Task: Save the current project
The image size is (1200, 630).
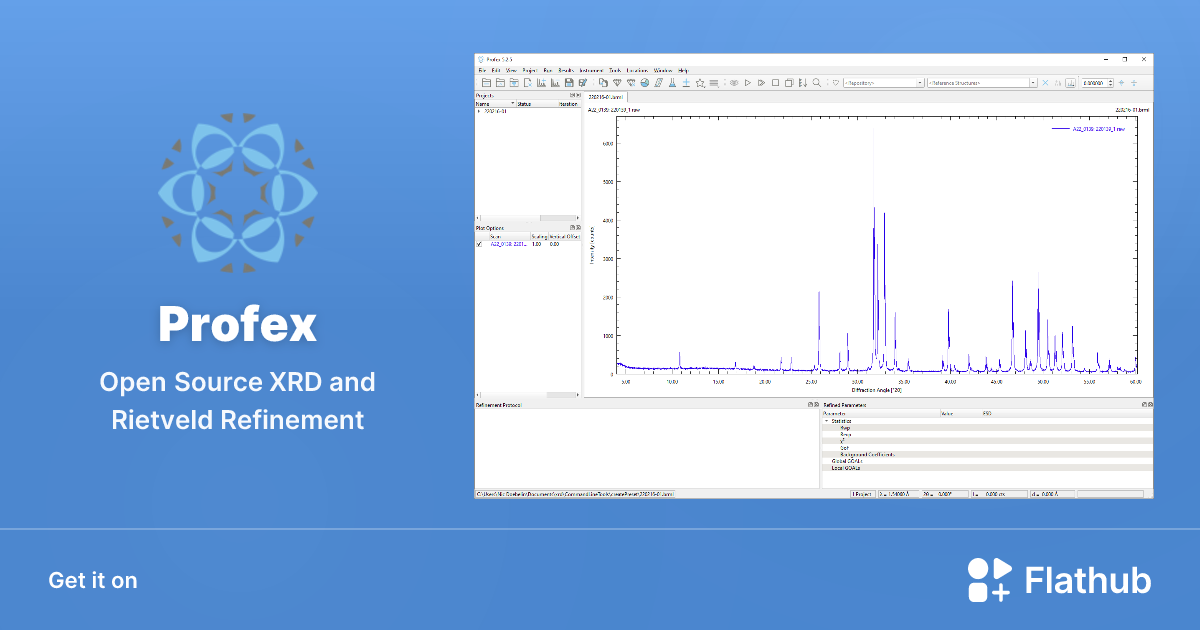Action: click(569, 83)
